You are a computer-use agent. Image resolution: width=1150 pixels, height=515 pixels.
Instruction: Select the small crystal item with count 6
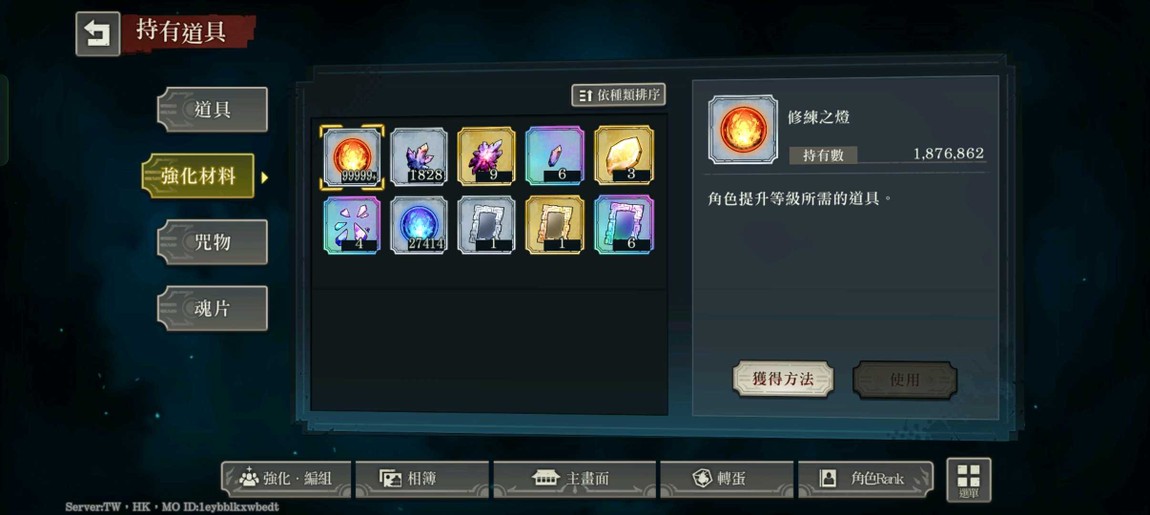point(555,156)
